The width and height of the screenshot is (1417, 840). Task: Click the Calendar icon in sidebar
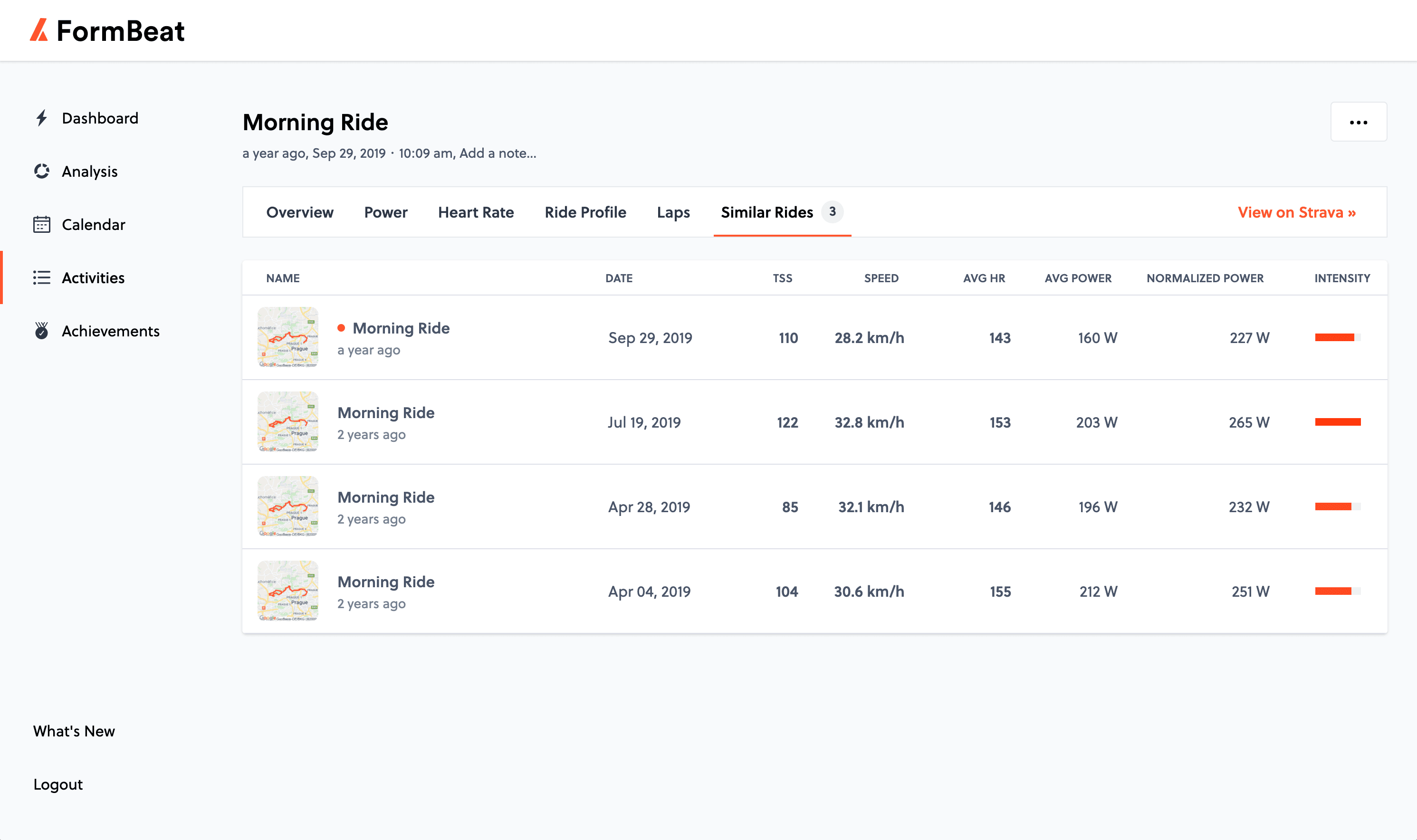coord(41,225)
